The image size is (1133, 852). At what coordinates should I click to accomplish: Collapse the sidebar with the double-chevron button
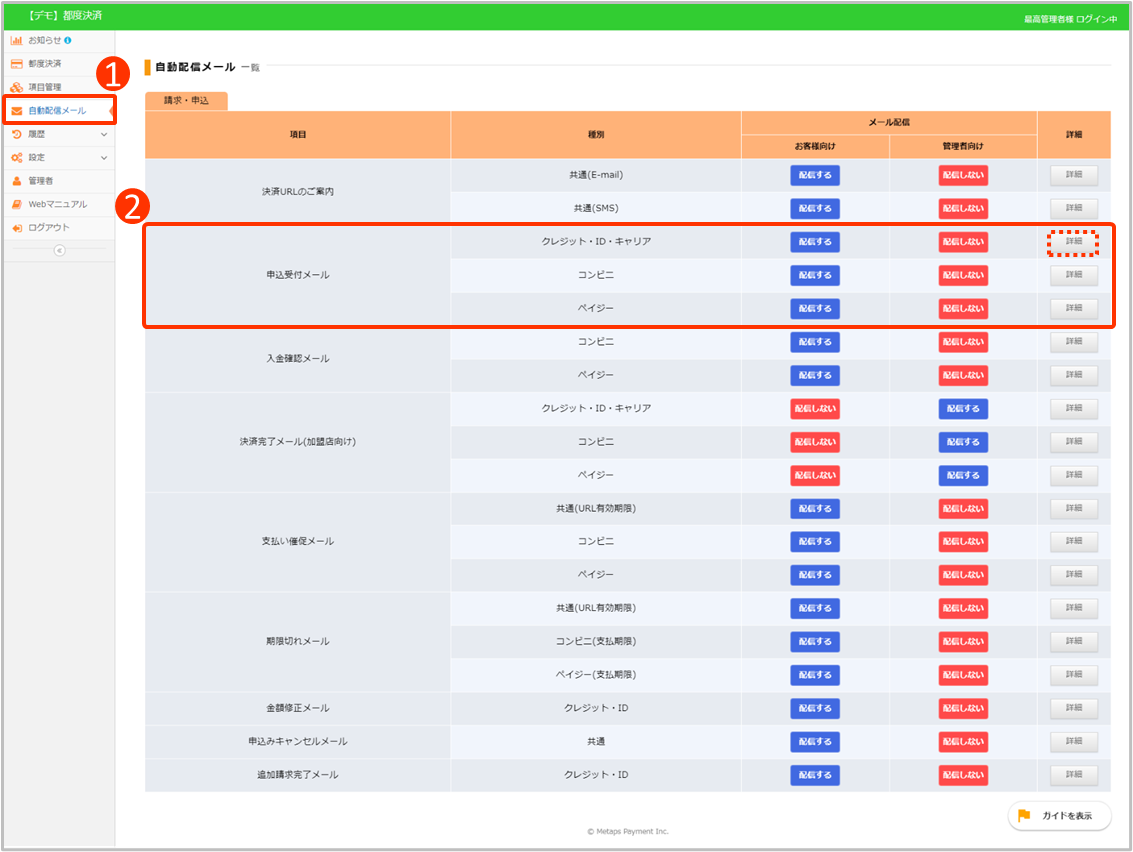59,250
